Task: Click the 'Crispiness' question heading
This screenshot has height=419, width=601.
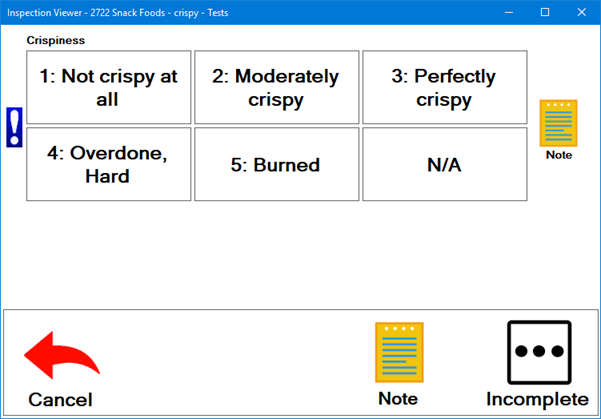Action: (x=56, y=41)
